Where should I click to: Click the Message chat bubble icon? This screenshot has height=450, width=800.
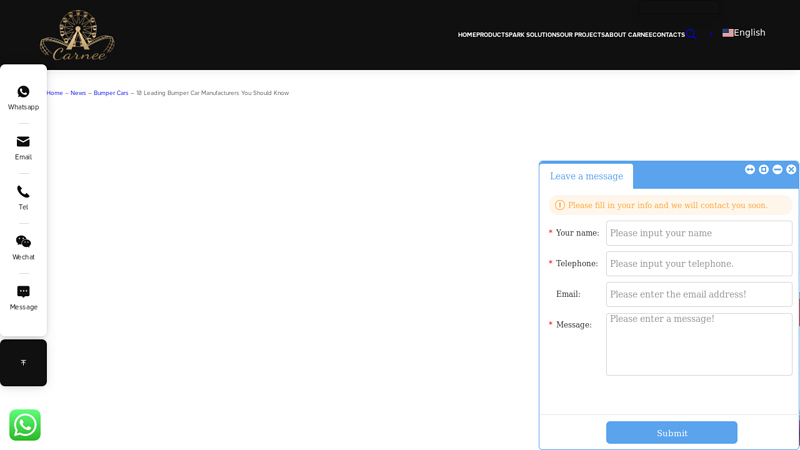tap(23, 292)
